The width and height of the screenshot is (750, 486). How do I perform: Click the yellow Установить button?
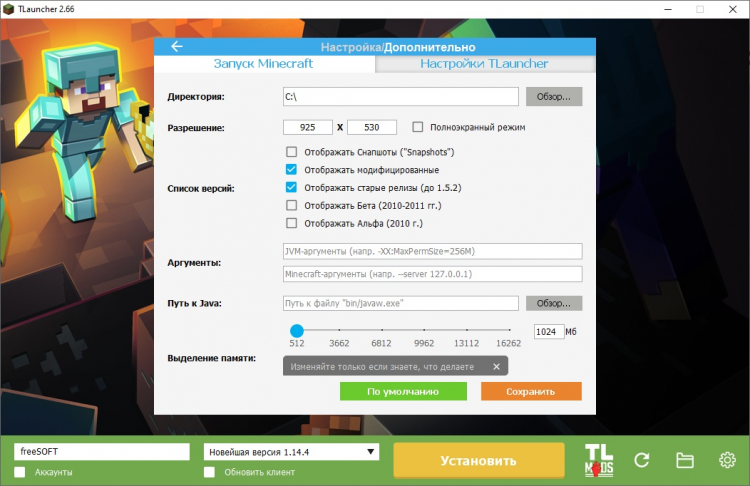[x=479, y=460]
